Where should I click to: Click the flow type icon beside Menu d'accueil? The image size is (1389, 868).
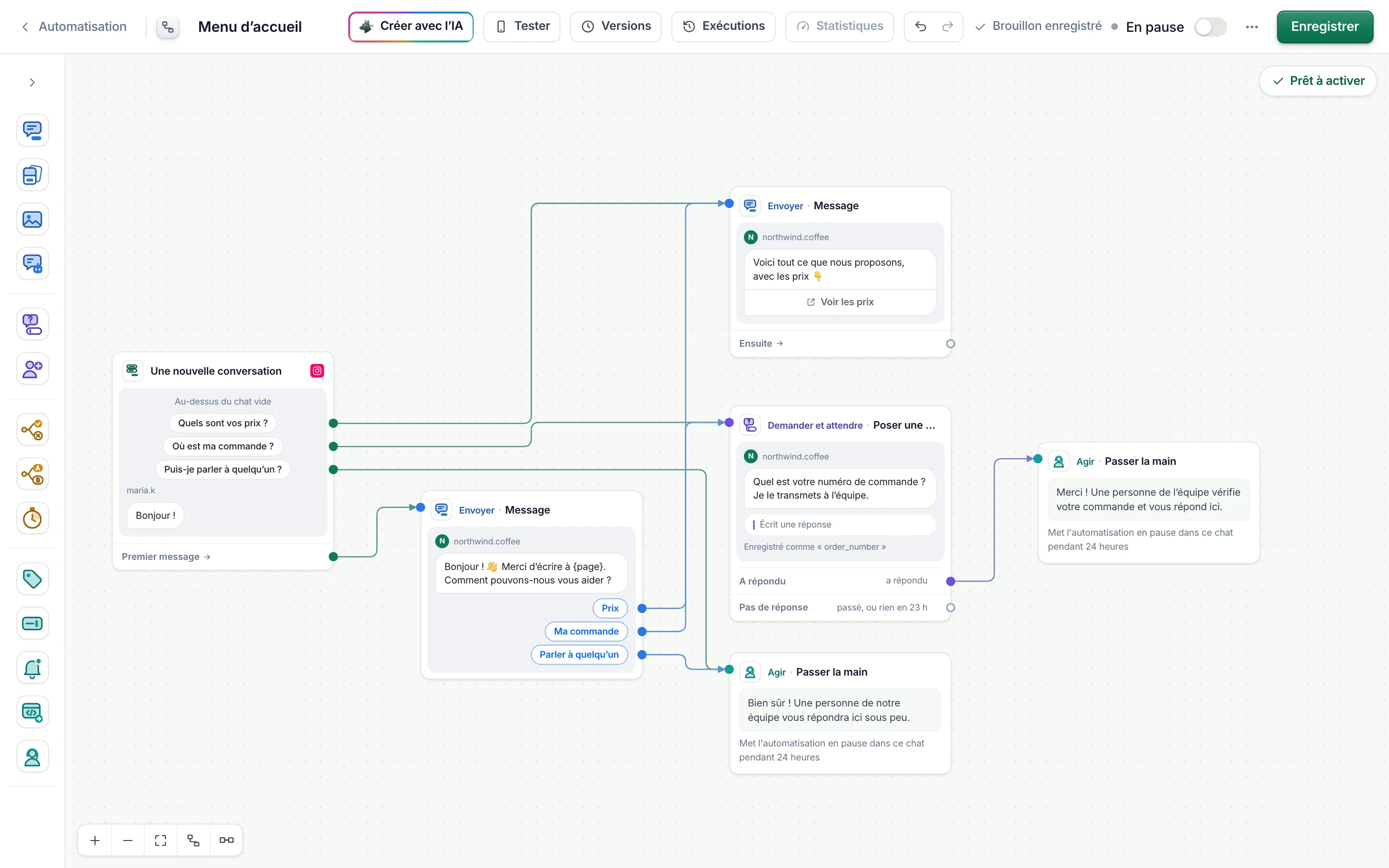point(168,27)
